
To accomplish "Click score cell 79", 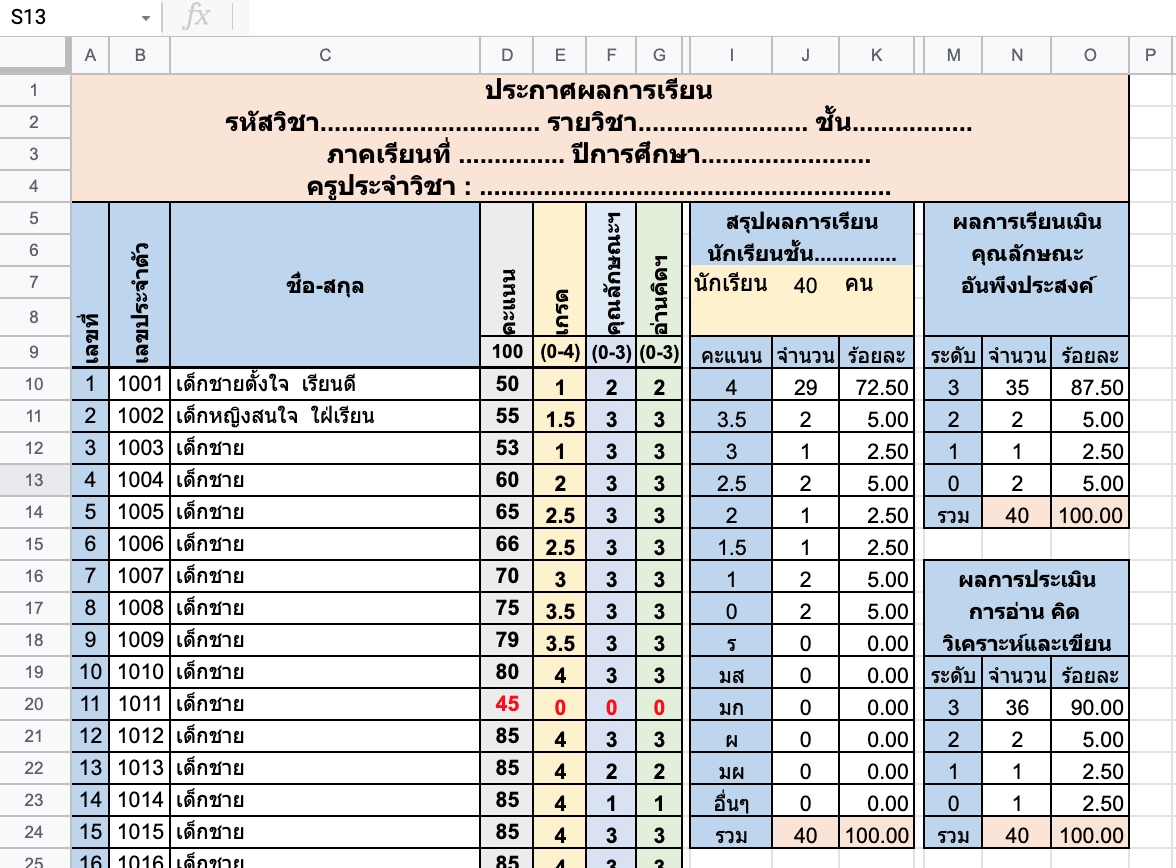I will point(507,640).
